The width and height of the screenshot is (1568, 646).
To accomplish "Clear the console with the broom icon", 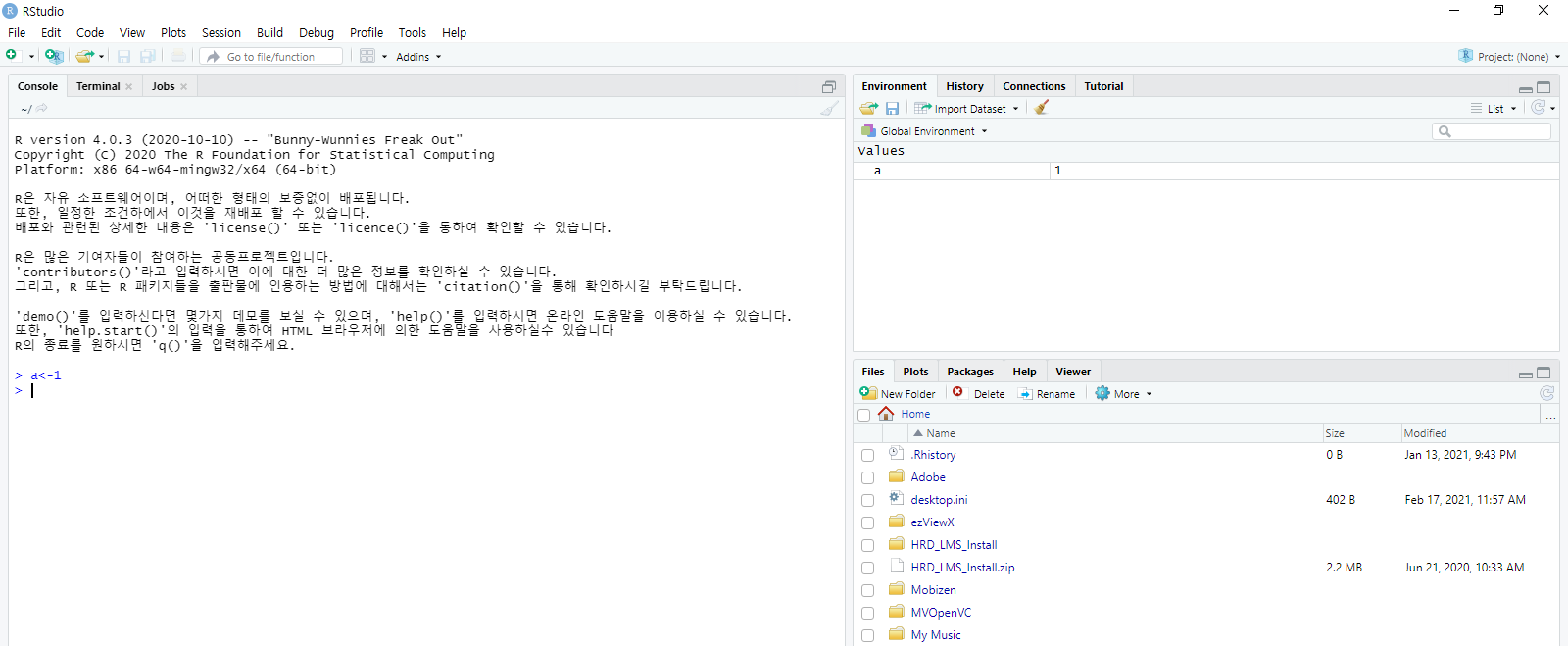I will pyautogui.click(x=829, y=108).
